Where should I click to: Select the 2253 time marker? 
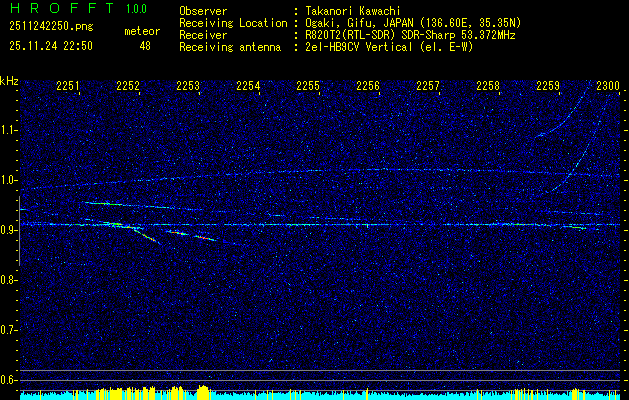[188, 87]
